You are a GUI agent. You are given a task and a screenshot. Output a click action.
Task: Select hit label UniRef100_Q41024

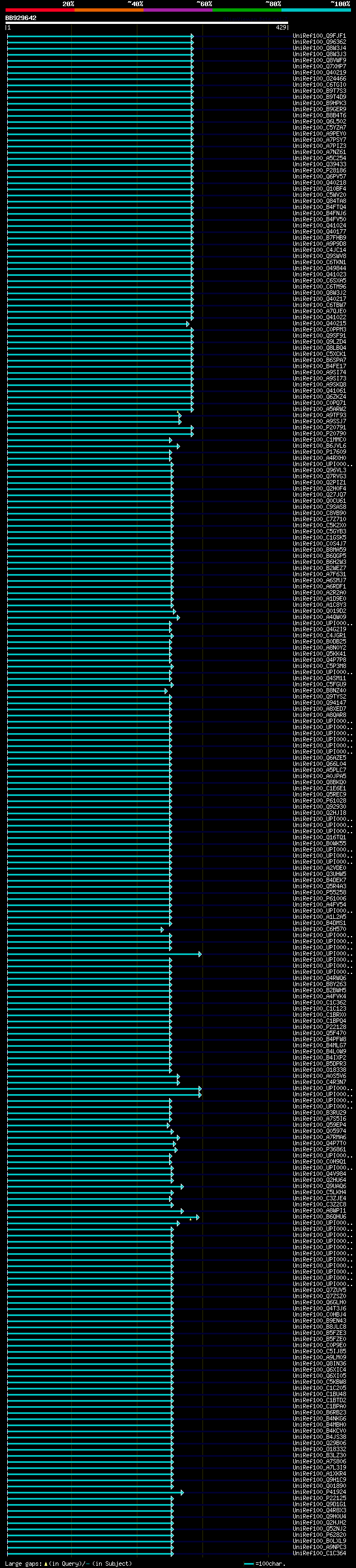pos(319,225)
